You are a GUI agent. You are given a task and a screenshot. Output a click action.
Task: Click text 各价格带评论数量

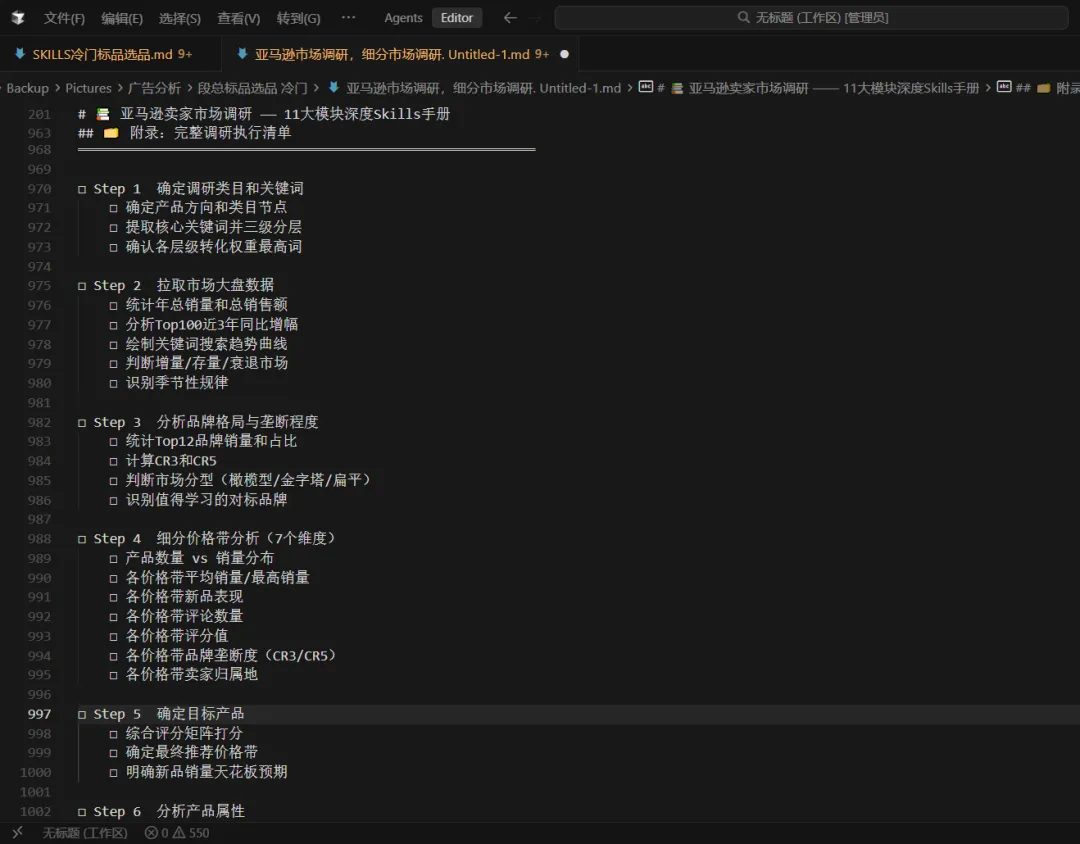pos(184,616)
